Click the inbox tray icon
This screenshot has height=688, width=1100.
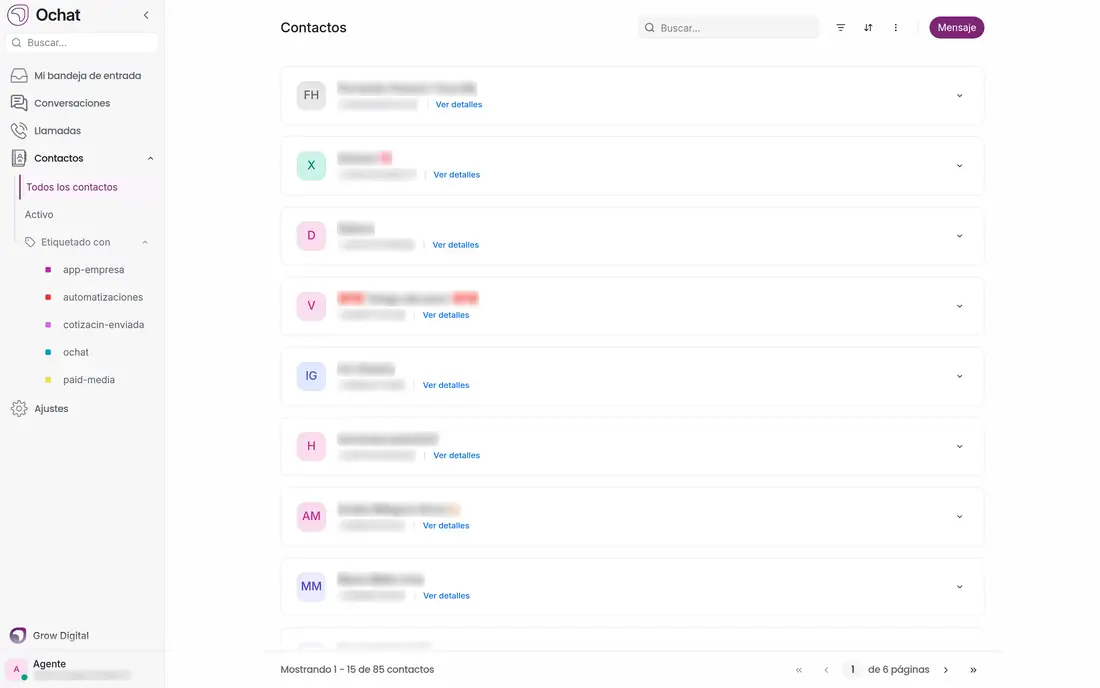[x=19, y=76]
